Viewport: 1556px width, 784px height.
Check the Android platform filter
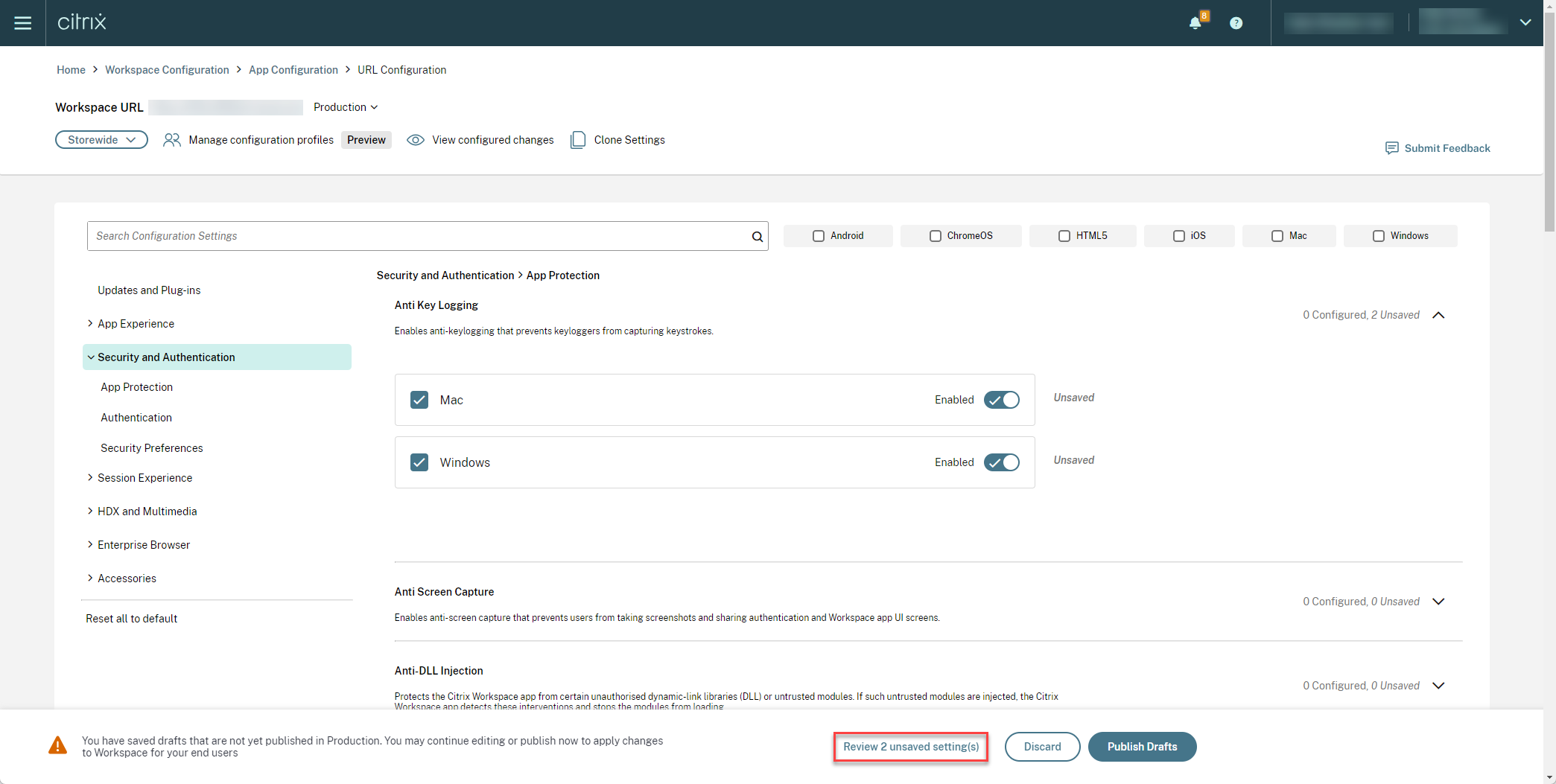(817, 235)
